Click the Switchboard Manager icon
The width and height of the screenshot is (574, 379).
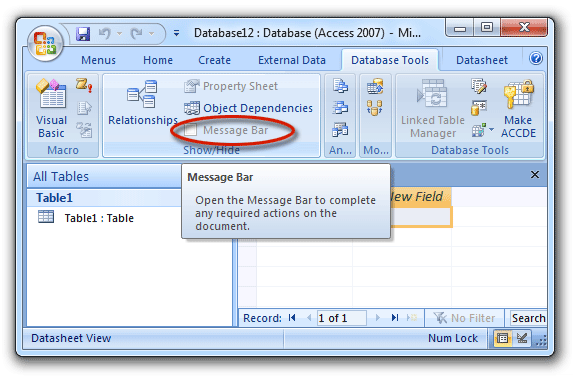click(479, 86)
